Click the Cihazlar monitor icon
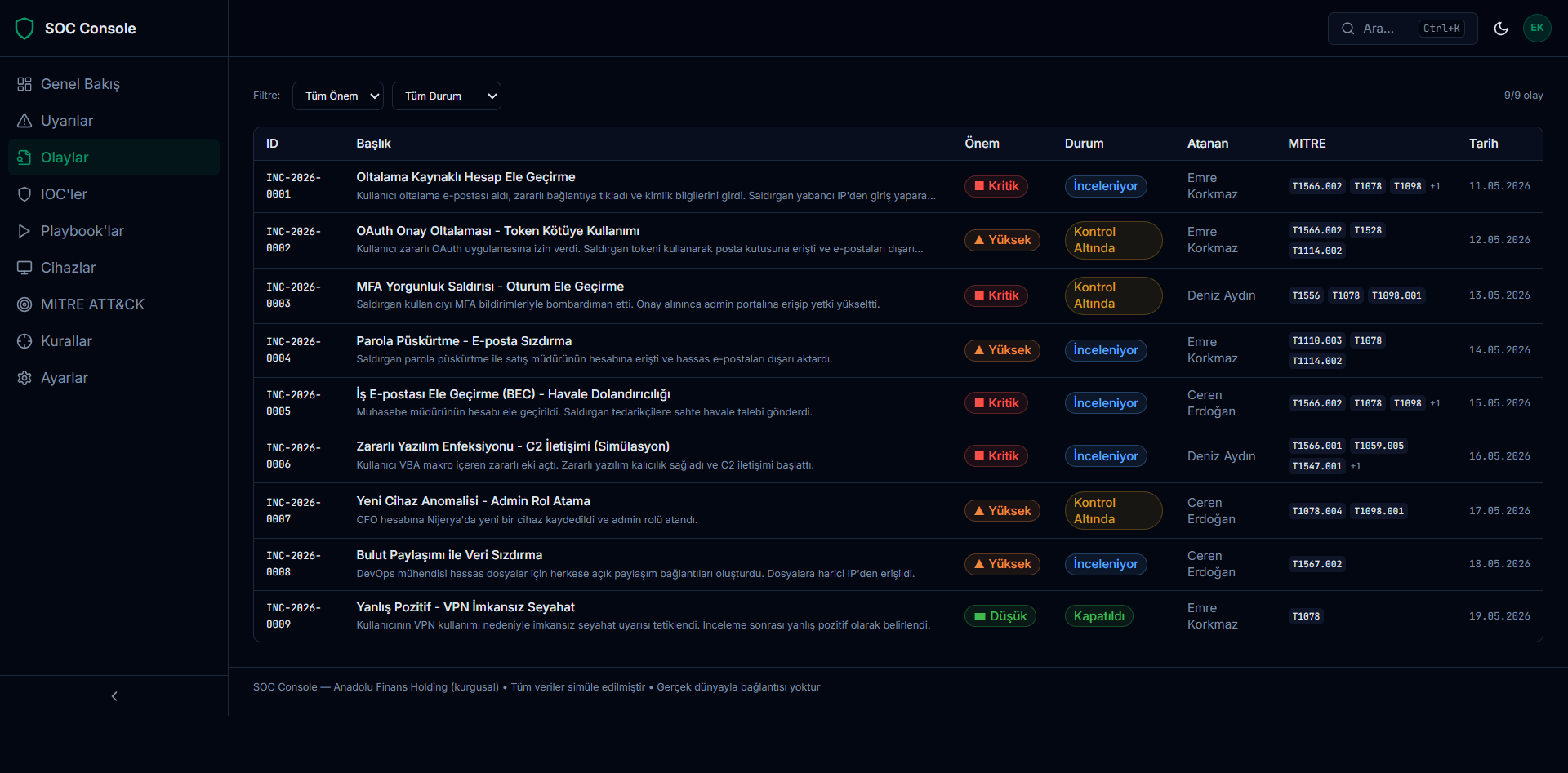This screenshot has height=773, width=1568. [x=24, y=268]
